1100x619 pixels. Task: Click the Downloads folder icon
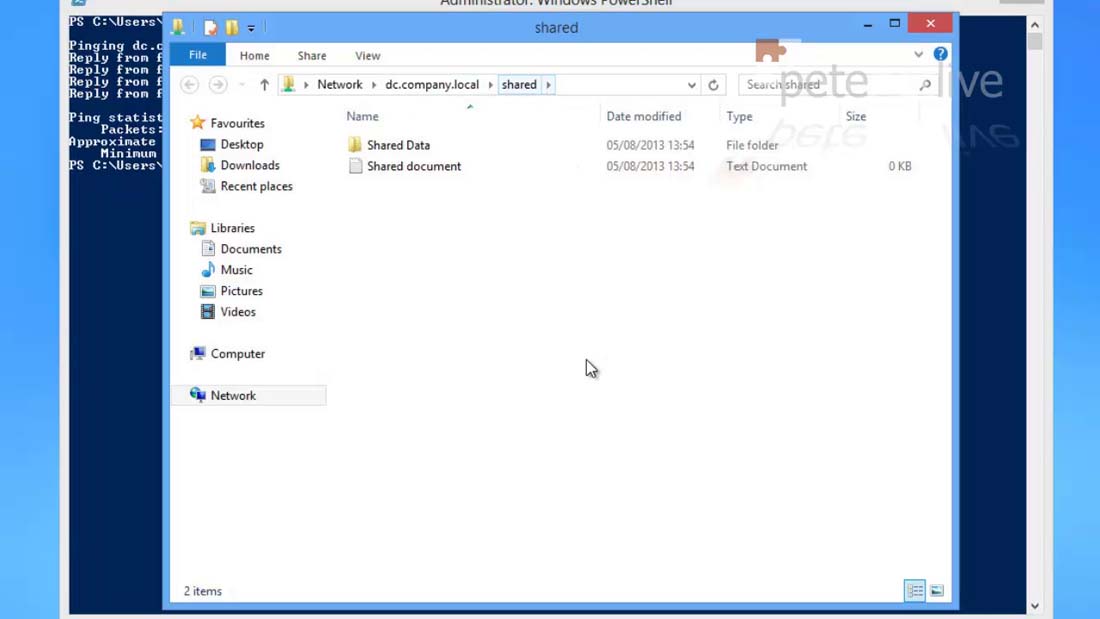[208, 165]
